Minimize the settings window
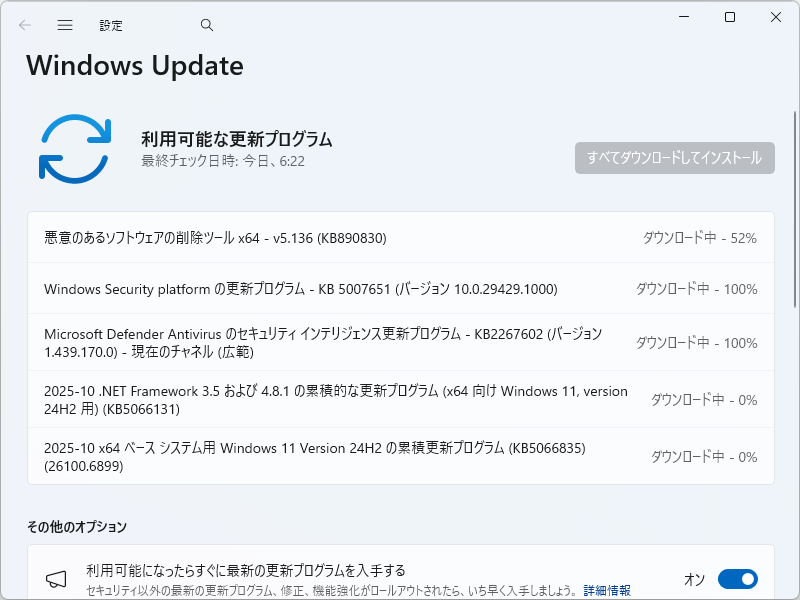Image resolution: width=800 pixels, height=600 pixels. [x=683, y=17]
